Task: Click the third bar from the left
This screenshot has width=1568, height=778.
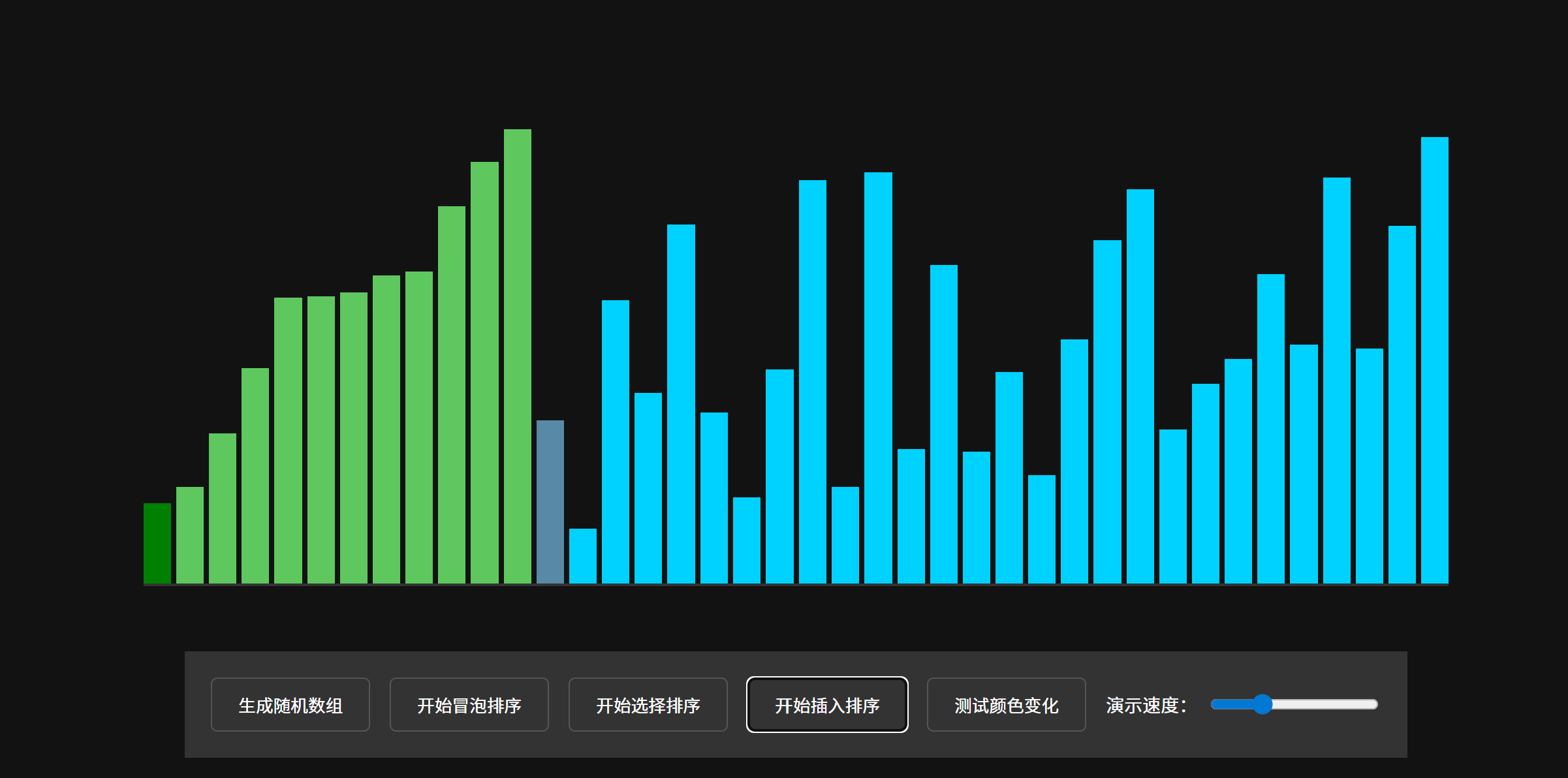Action: (x=223, y=508)
